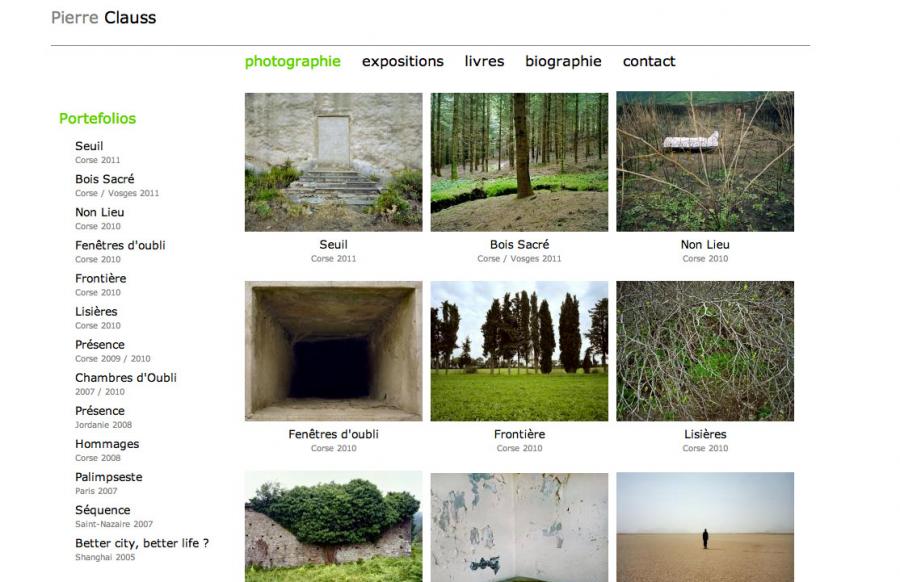Open the Hommages sidebar link

(x=107, y=444)
